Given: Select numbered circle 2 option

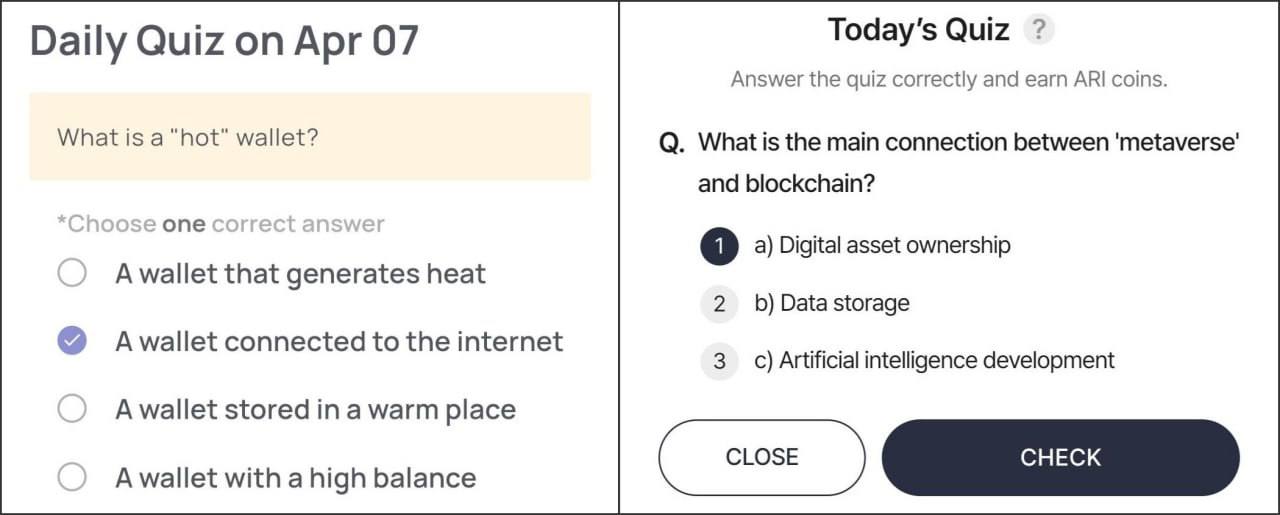Looking at the screenshot, I should [719, 304].
